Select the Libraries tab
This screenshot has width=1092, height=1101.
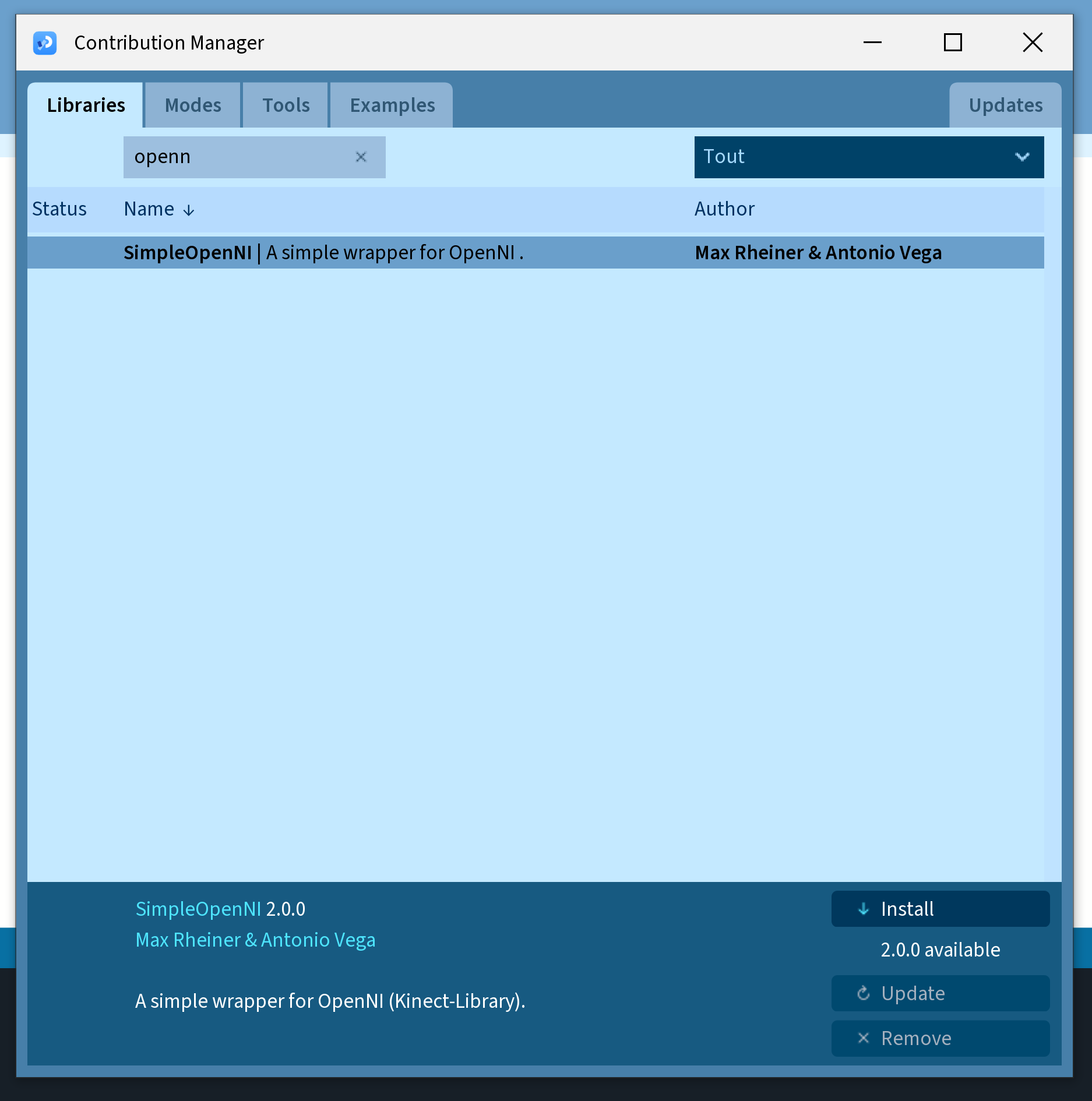point(86,105)
